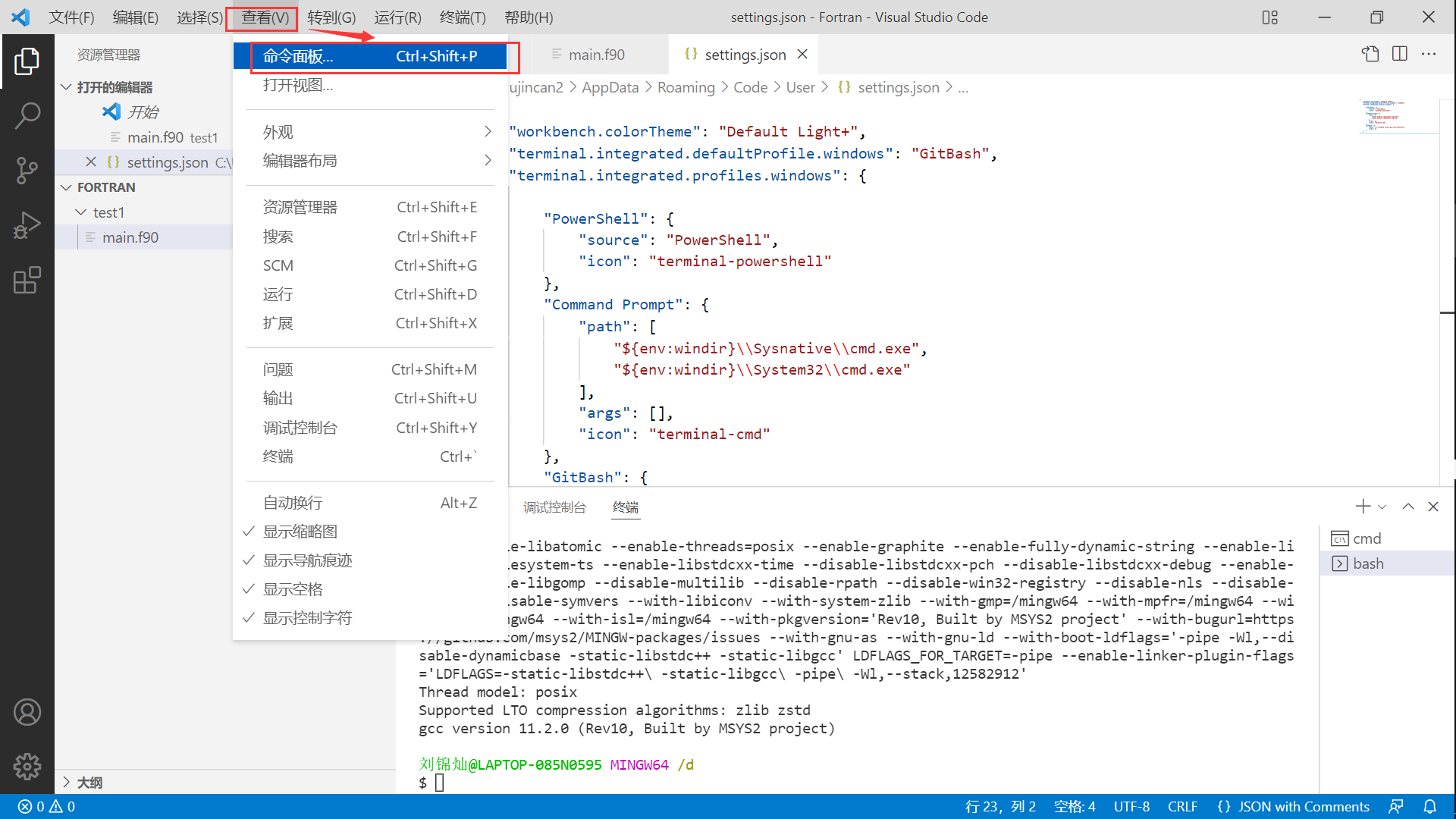Viewport: 1456px width, 819px height.
Task: Click the split editor right icon
Action: click(x=1400, y=54)
